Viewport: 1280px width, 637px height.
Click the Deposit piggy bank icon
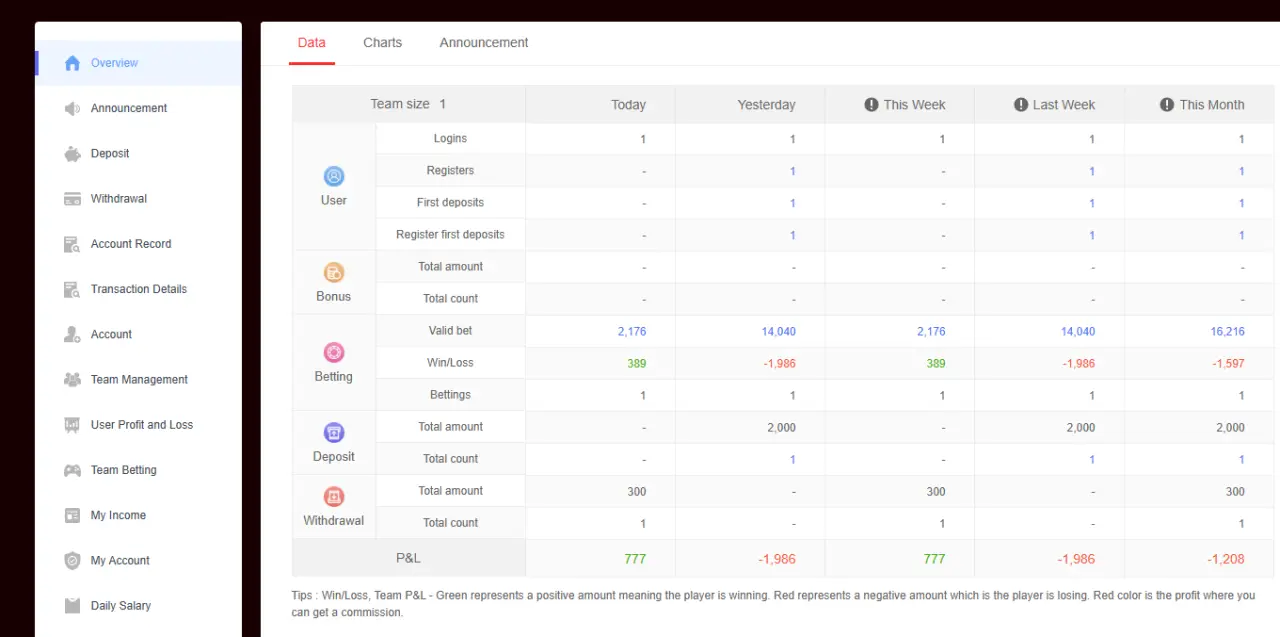tap(72, 153)
